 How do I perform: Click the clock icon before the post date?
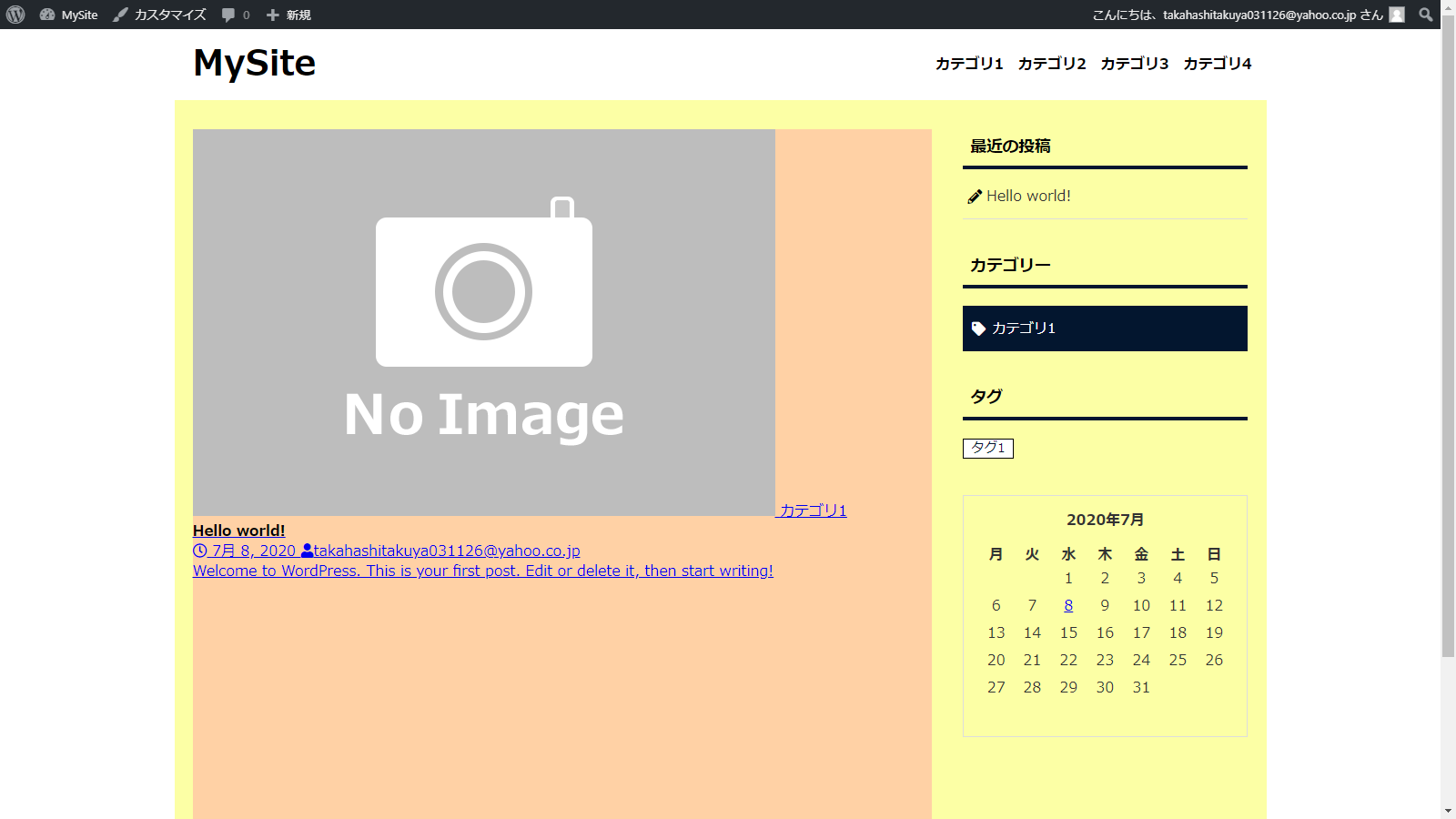[199, 550]
